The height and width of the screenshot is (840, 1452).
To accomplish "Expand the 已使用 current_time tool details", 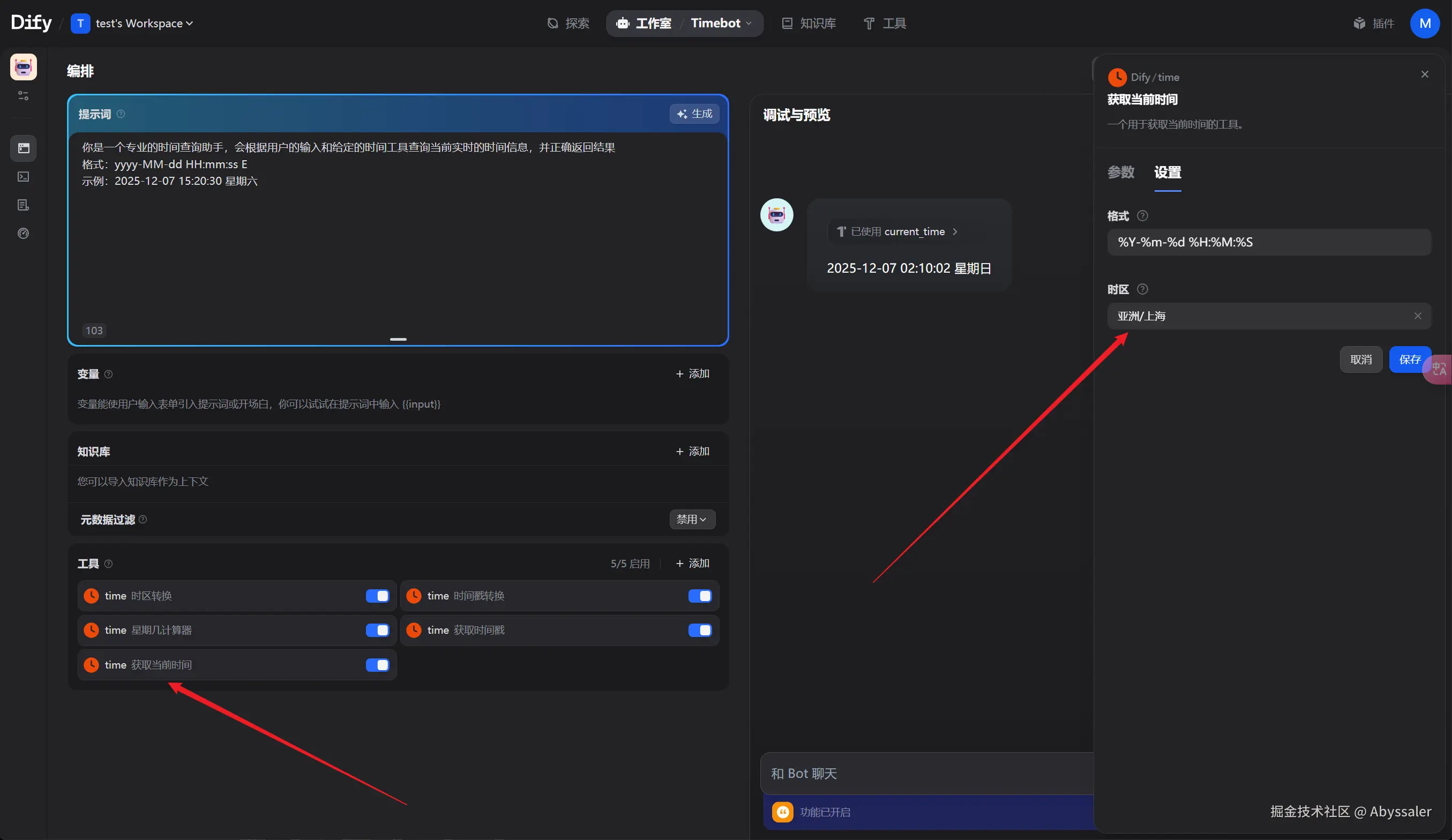I will 897,231.
